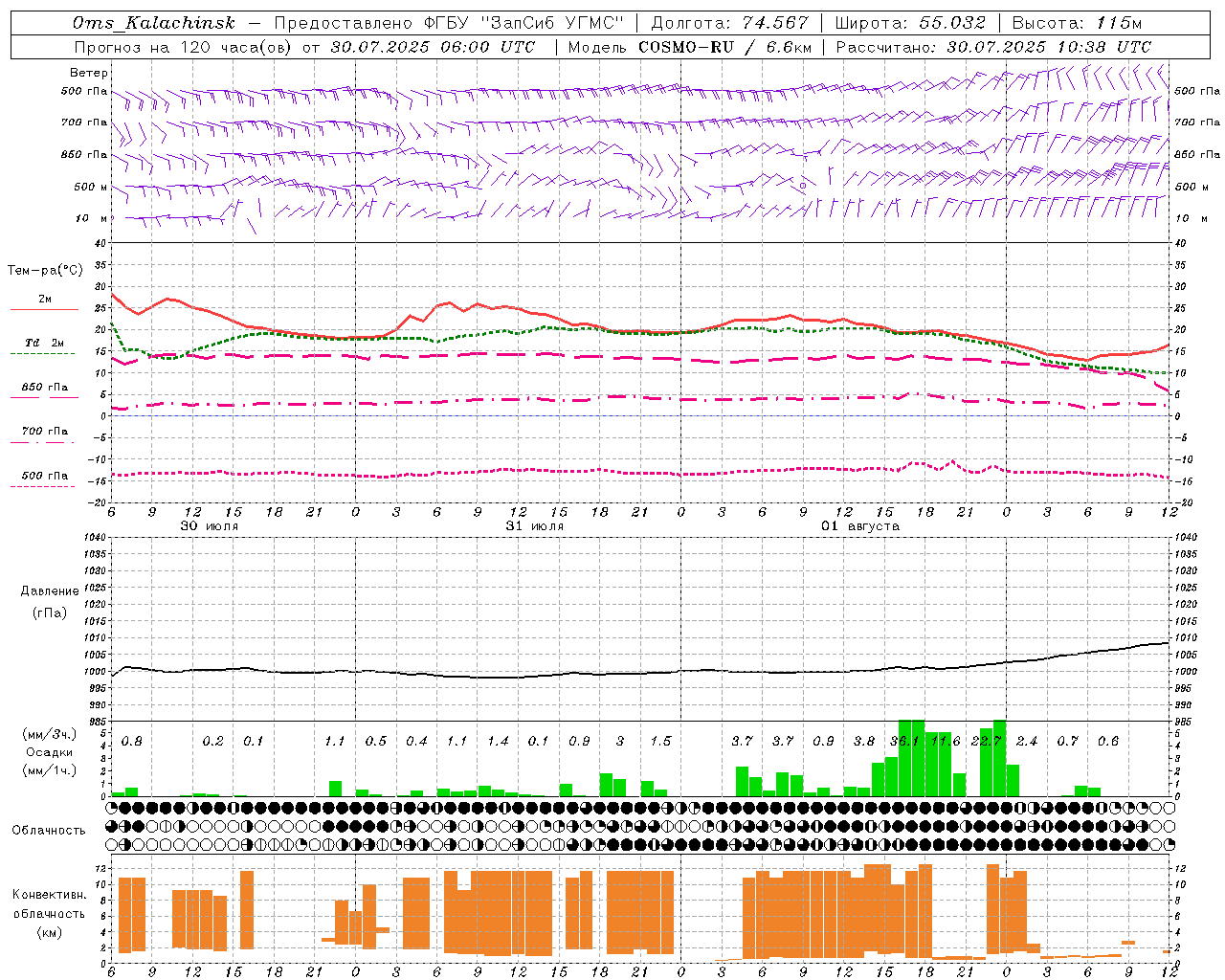Screen dimensions: 1225x980
Task: Click the Td 2м dew point legend entry
Action: pos(44,343)
